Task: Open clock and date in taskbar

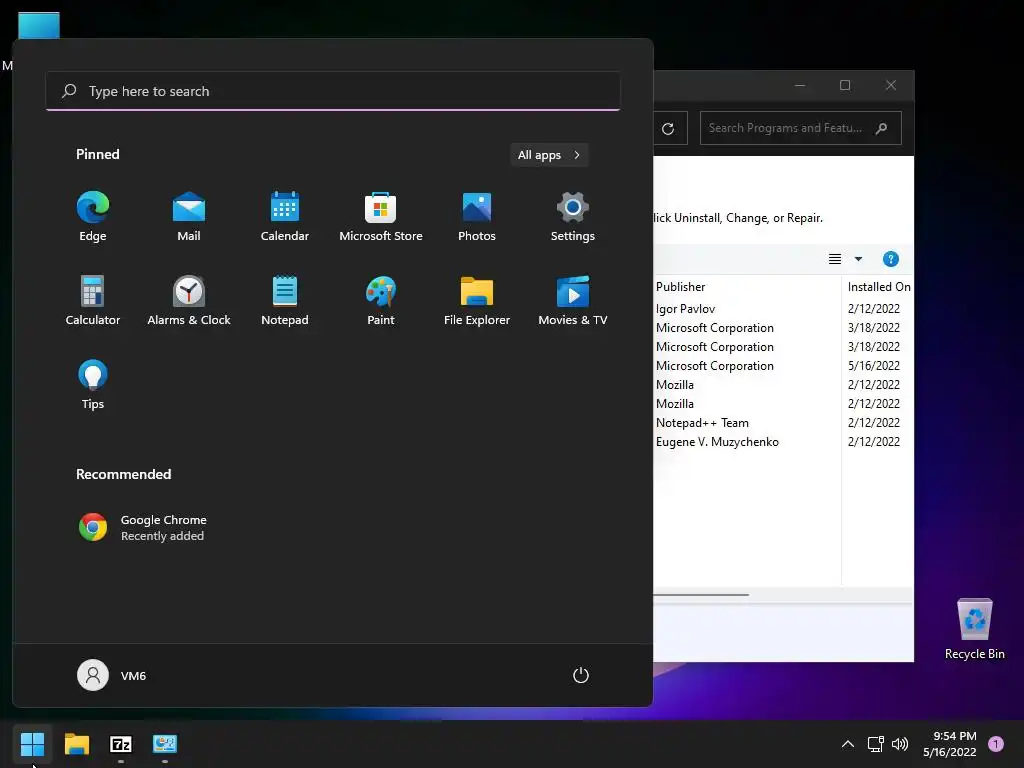Action: [x=950, y=744]
